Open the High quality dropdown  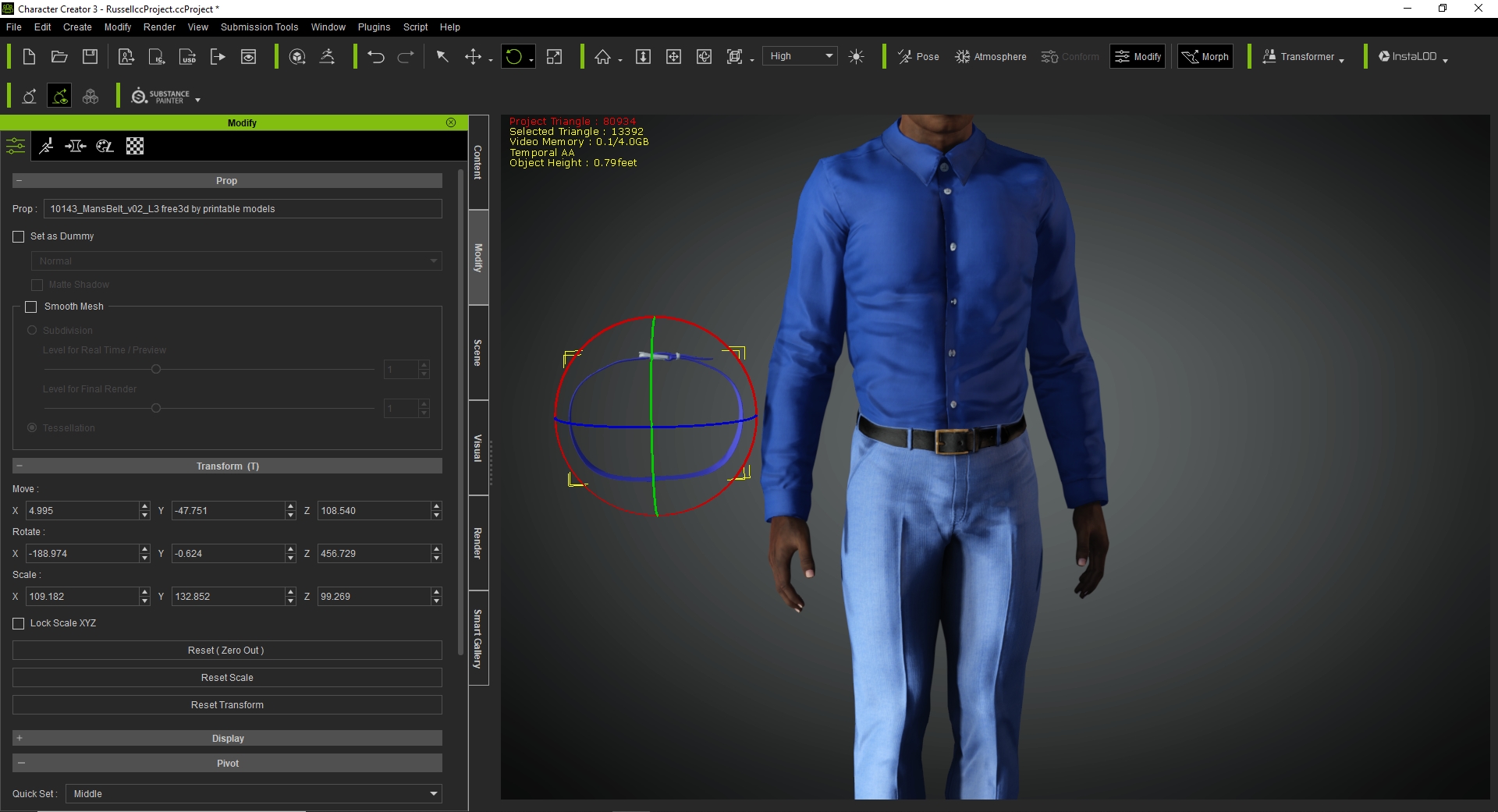[800, 56]
